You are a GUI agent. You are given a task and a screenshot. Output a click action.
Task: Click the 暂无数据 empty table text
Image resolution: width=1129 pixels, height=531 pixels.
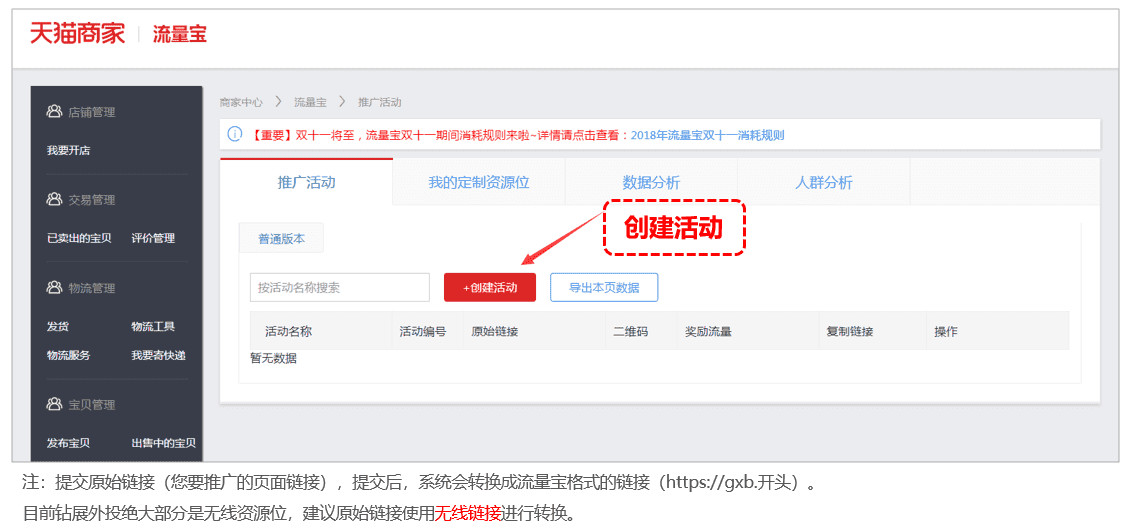coord(273,358)
